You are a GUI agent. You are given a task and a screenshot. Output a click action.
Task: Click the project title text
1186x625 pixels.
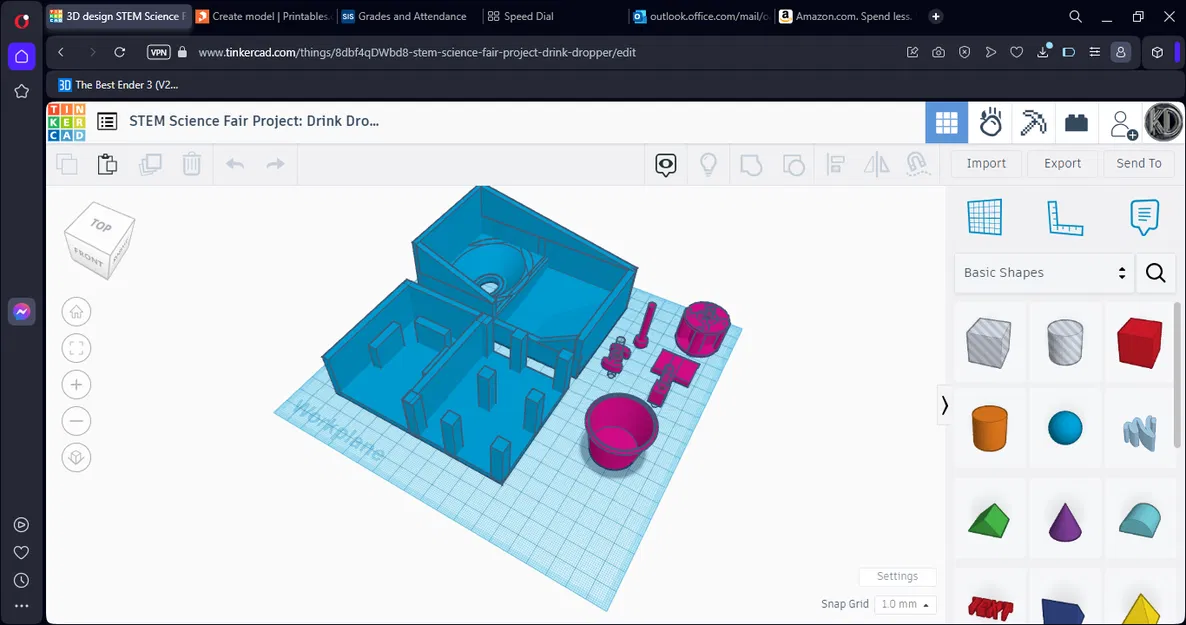click(254, 121)
